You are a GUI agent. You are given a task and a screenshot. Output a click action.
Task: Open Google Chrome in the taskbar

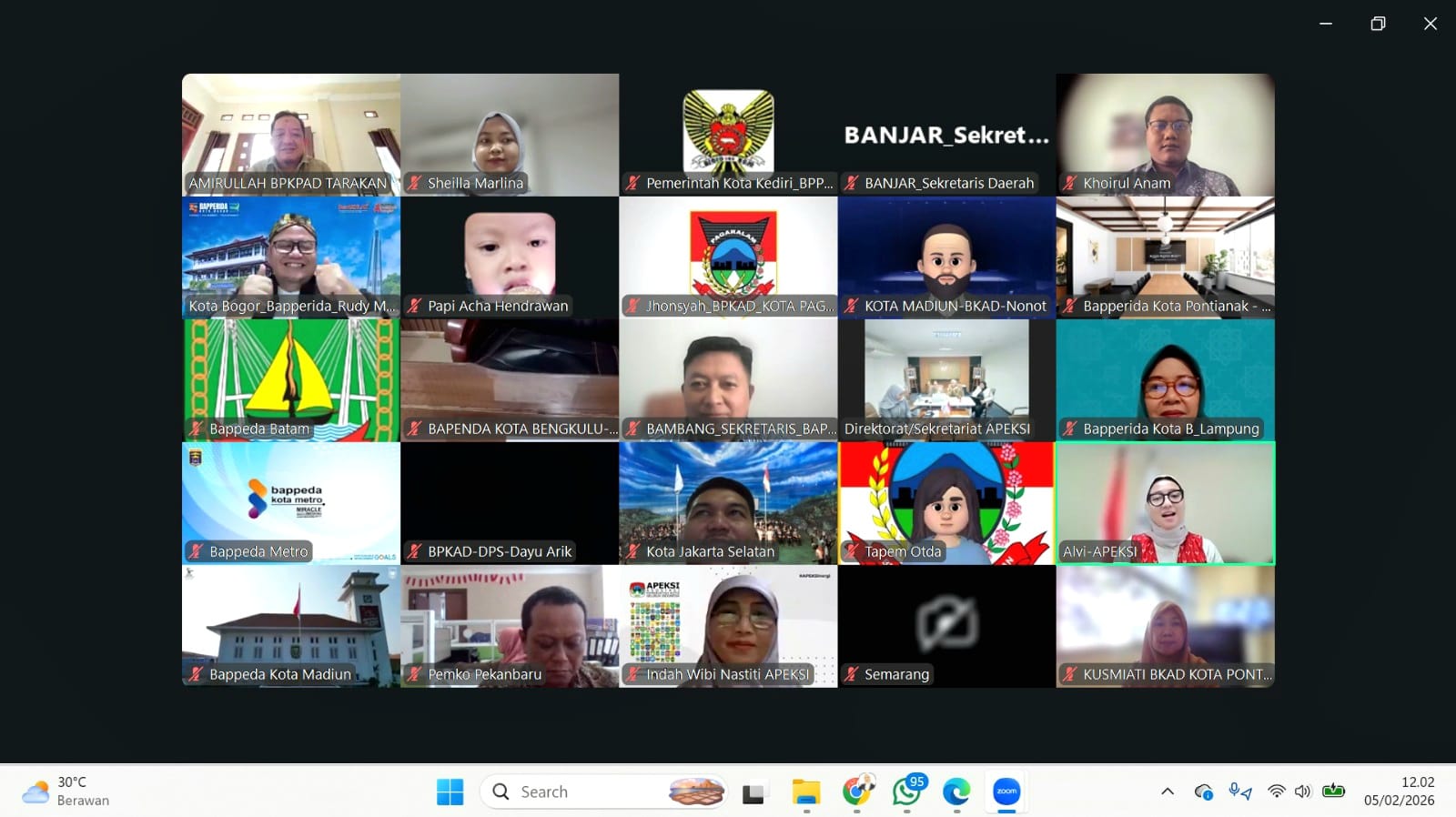856,792
